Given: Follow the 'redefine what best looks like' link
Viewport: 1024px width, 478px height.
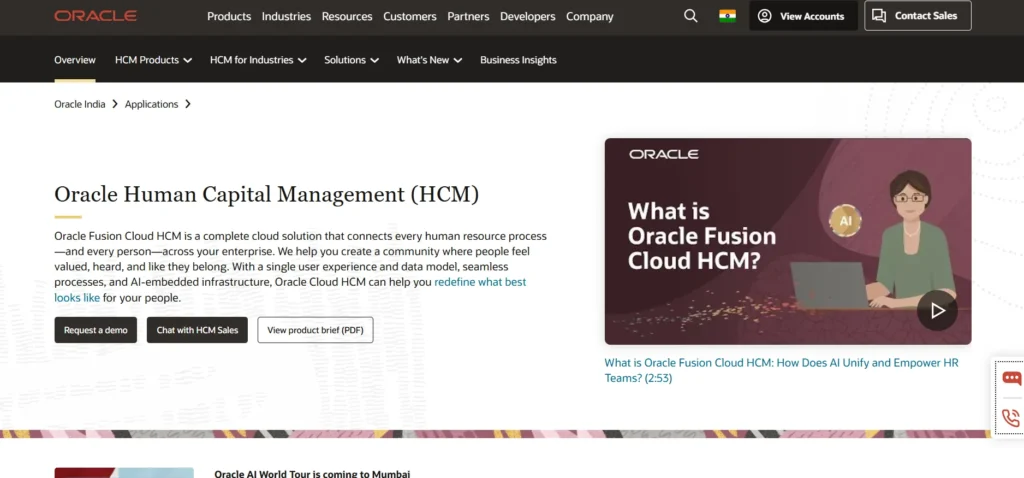Looking at the screenshot, I should coord(480,282).
